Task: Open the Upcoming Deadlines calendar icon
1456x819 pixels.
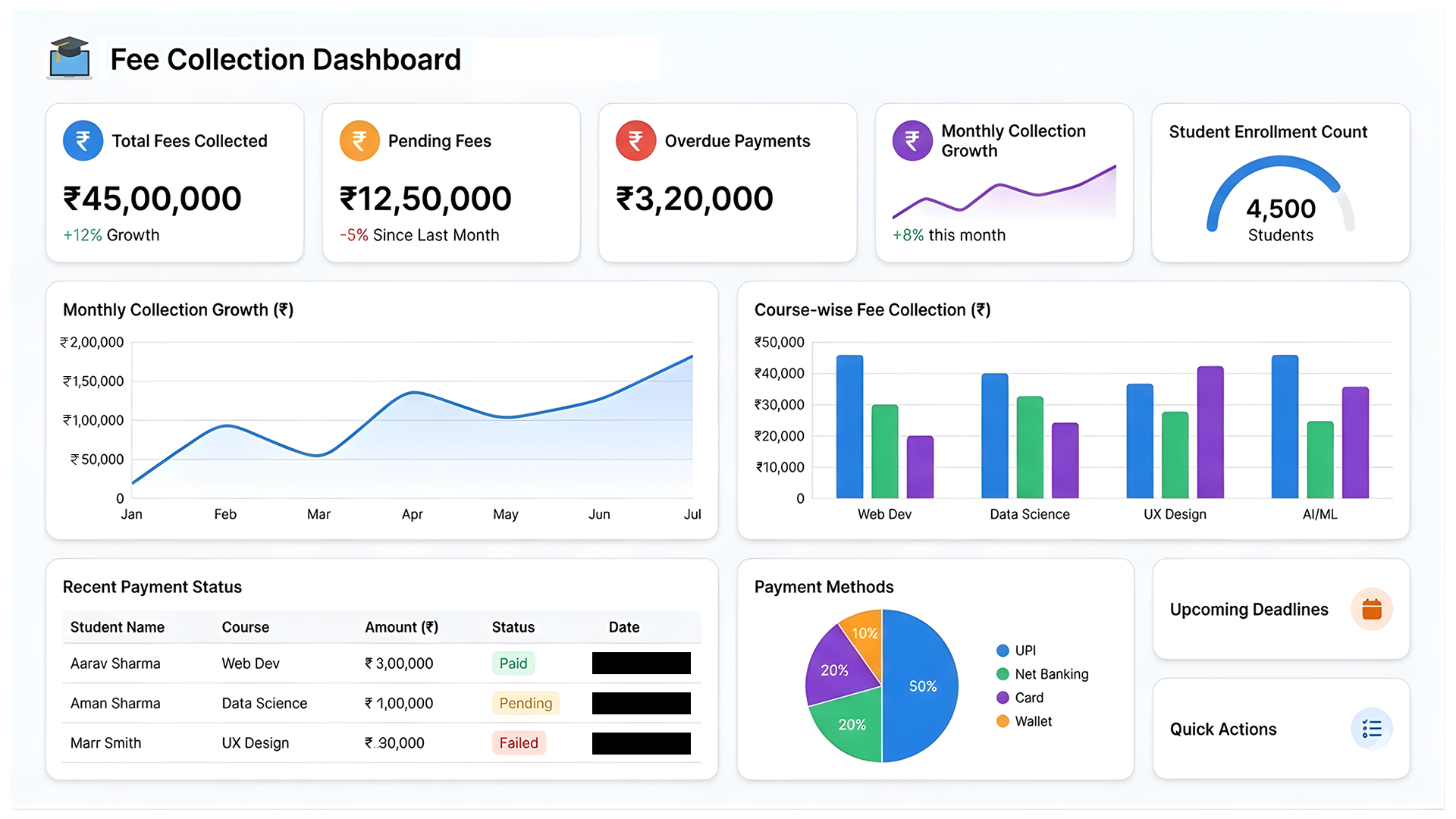Action: pos(1372,608)
